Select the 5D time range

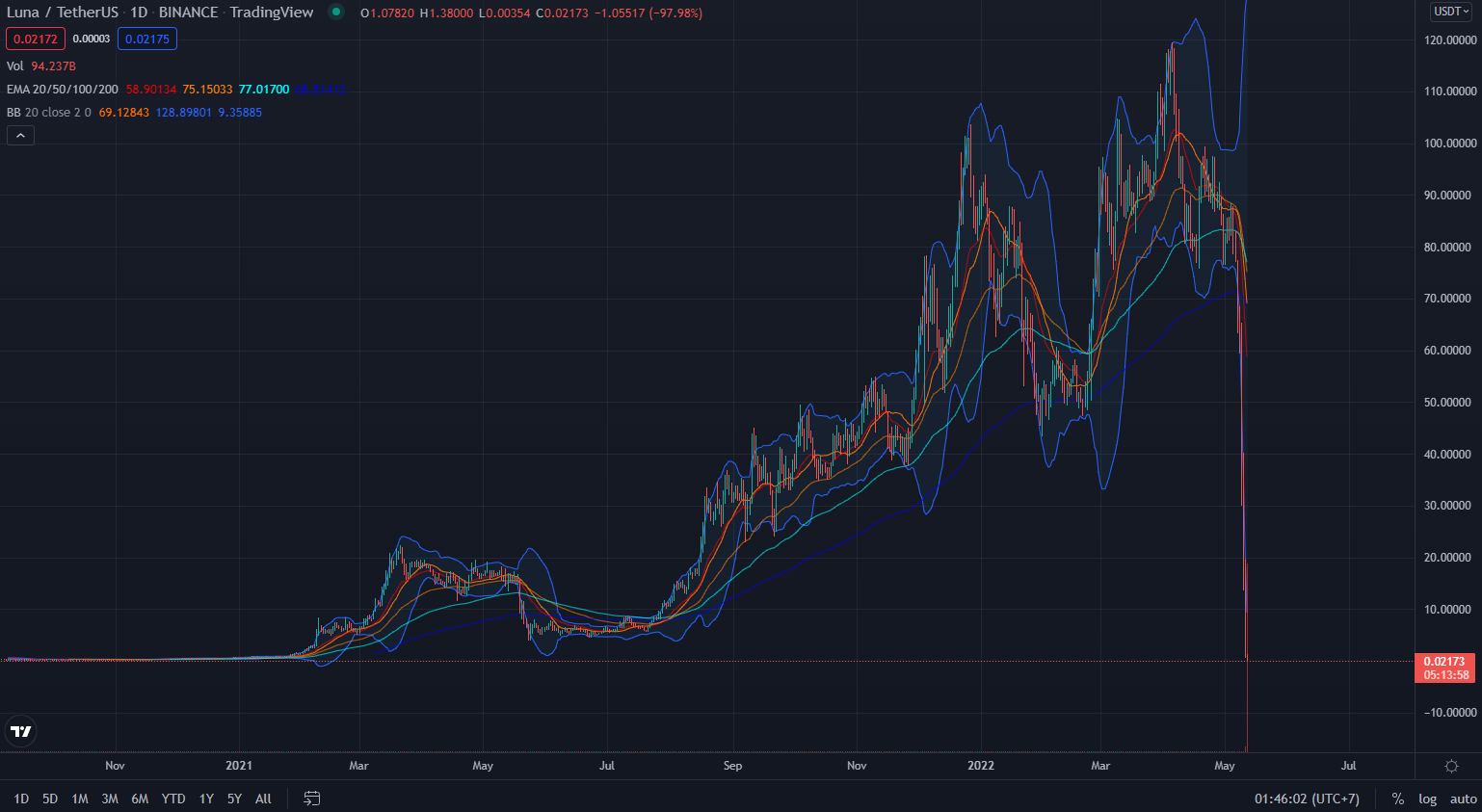click(x=50, y=799)
